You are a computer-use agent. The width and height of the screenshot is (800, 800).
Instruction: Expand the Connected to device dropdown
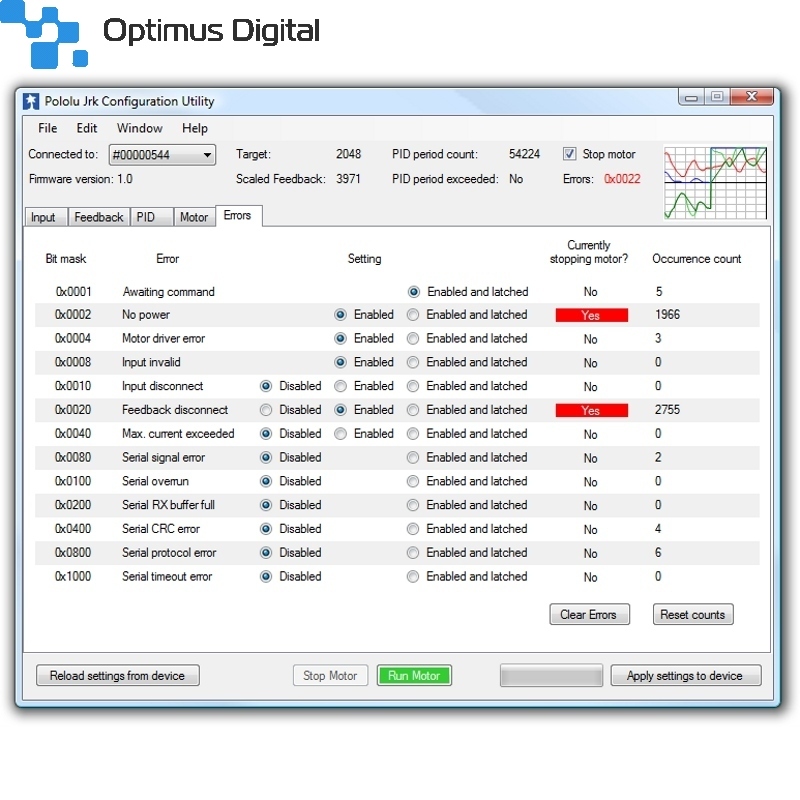point(162,155)
